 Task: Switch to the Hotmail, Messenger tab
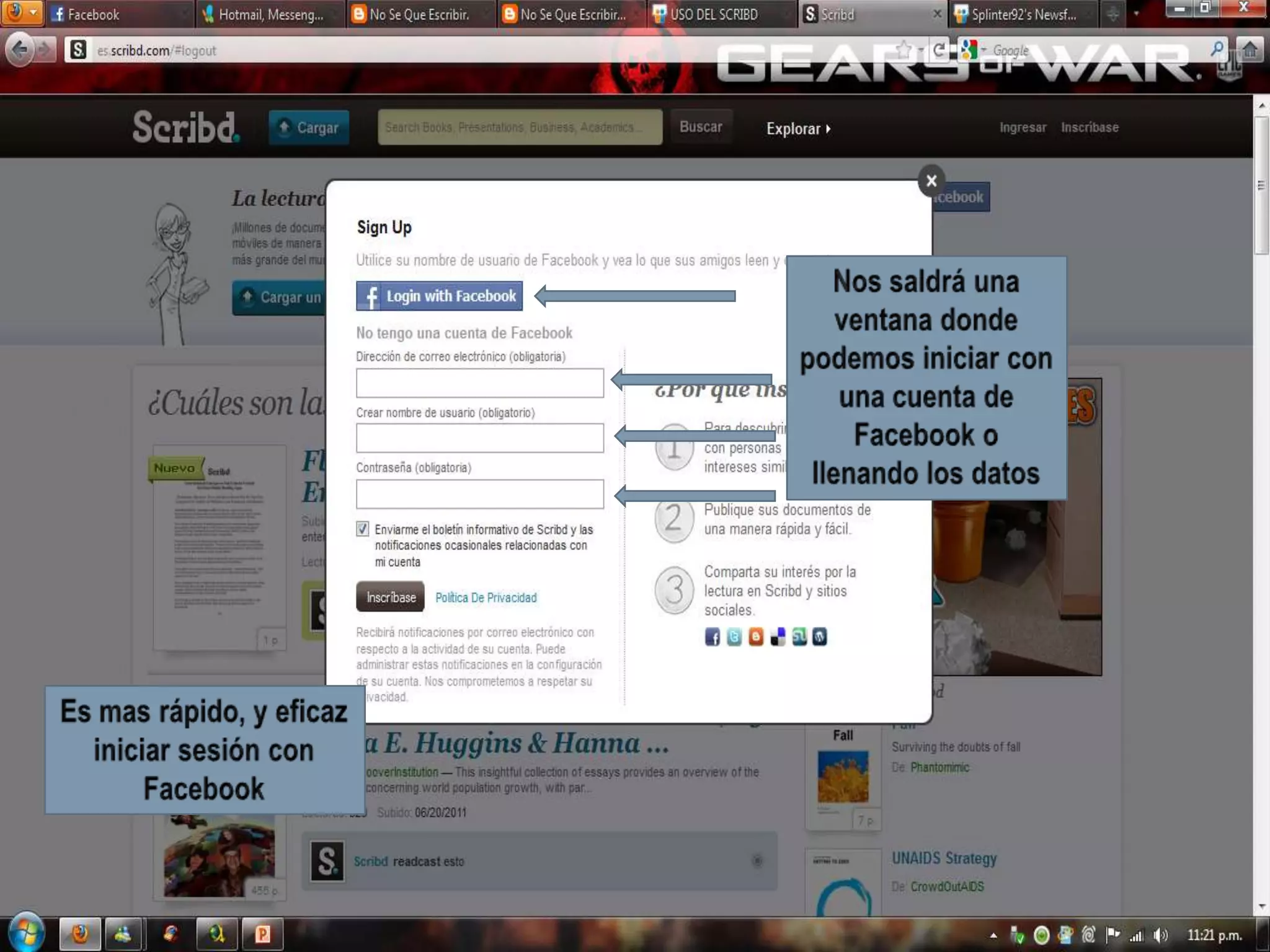[270, 14]
